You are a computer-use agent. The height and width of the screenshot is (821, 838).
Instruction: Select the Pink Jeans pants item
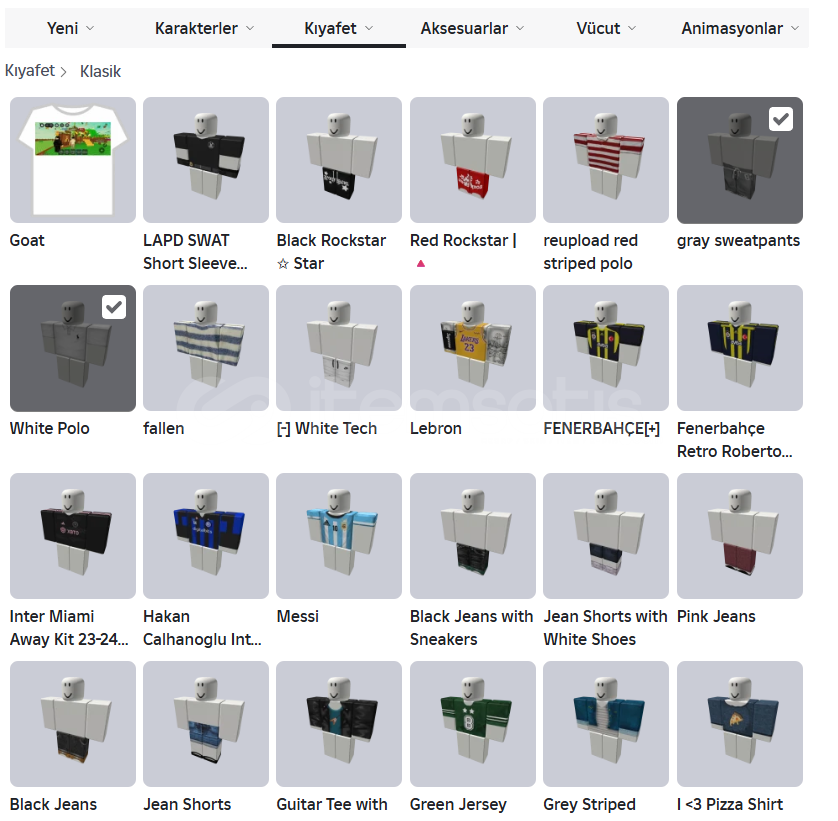[x=740, y=536]
